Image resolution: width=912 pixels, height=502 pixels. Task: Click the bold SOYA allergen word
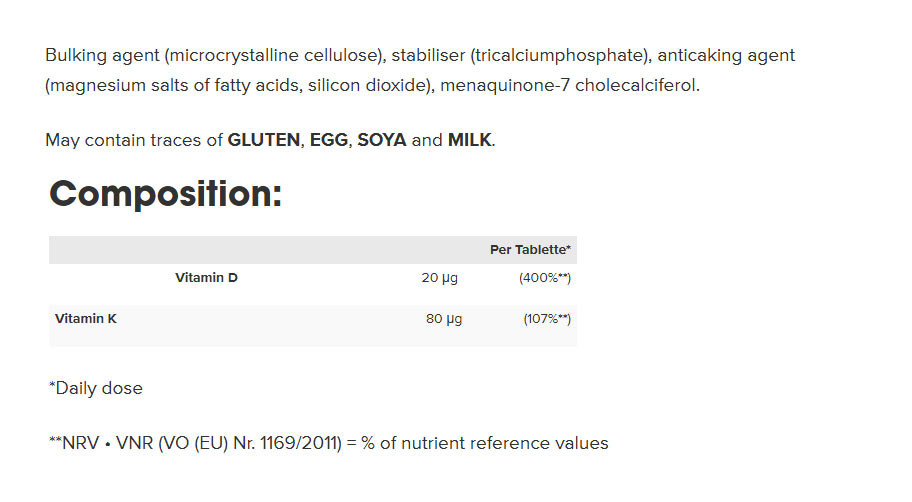(x=382, y=140)
